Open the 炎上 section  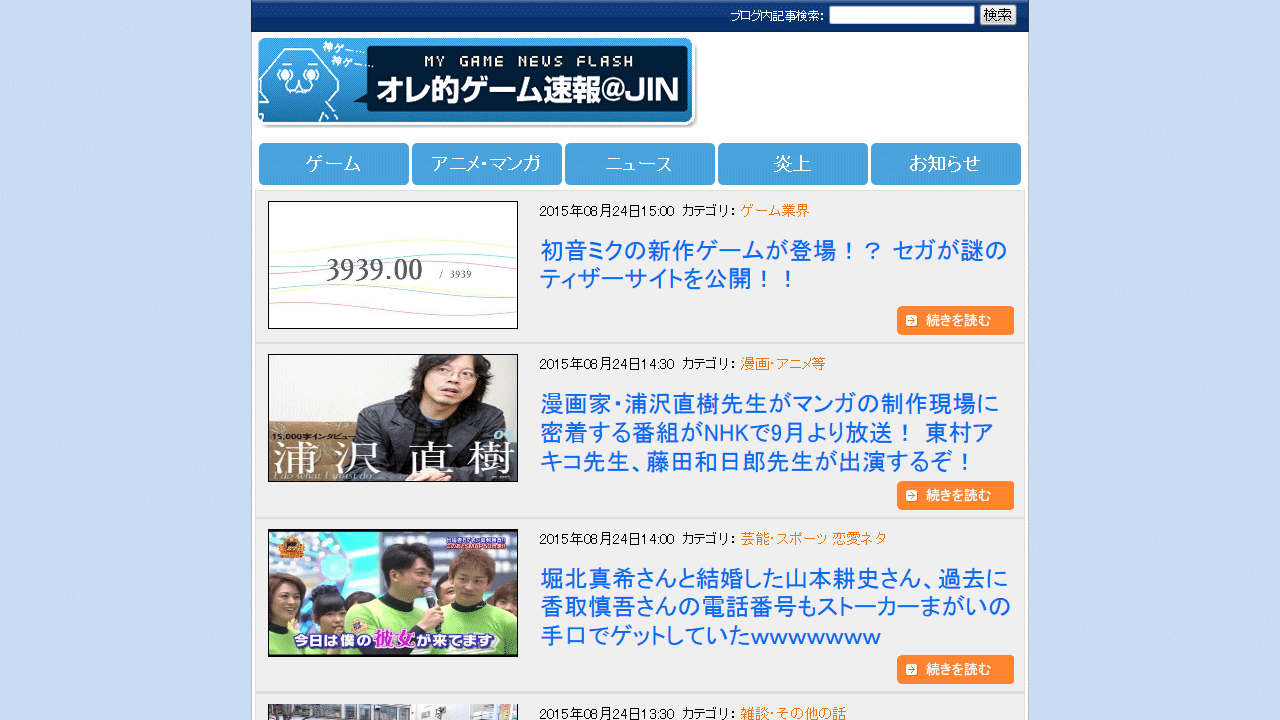coord(792,163)
